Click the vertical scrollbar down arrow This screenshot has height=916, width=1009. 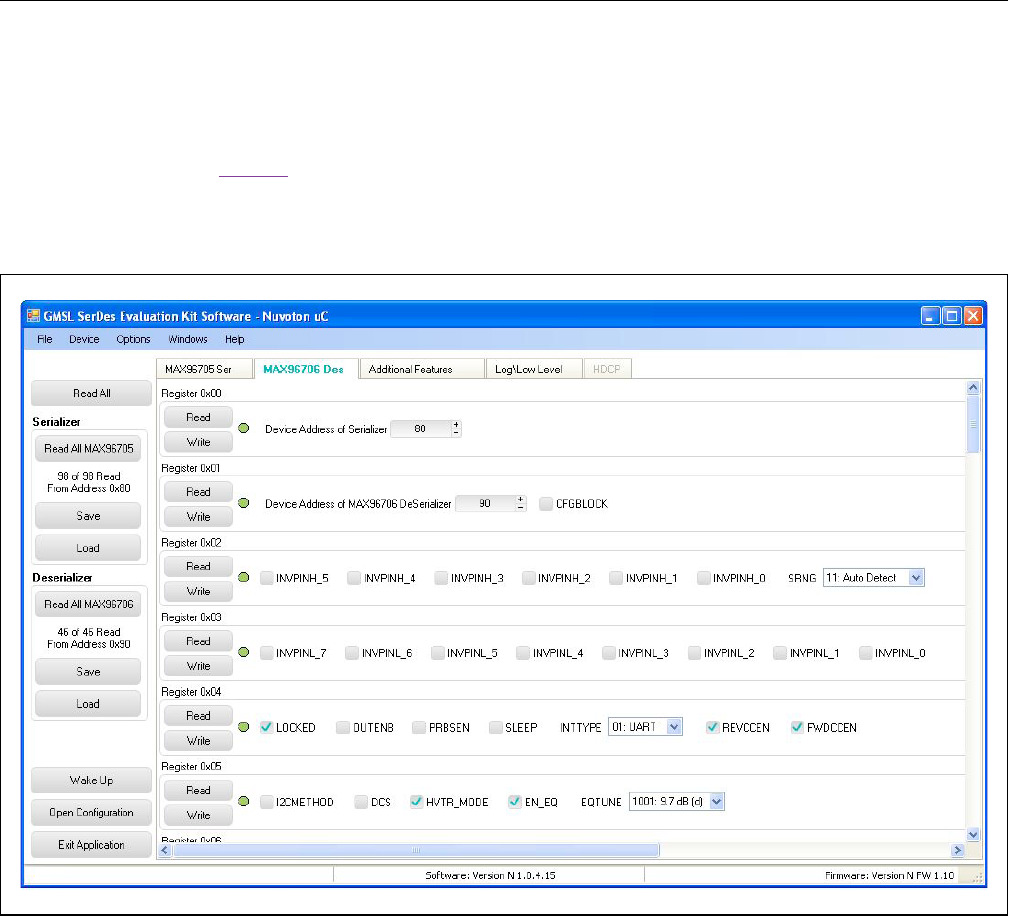coord(973,834)
